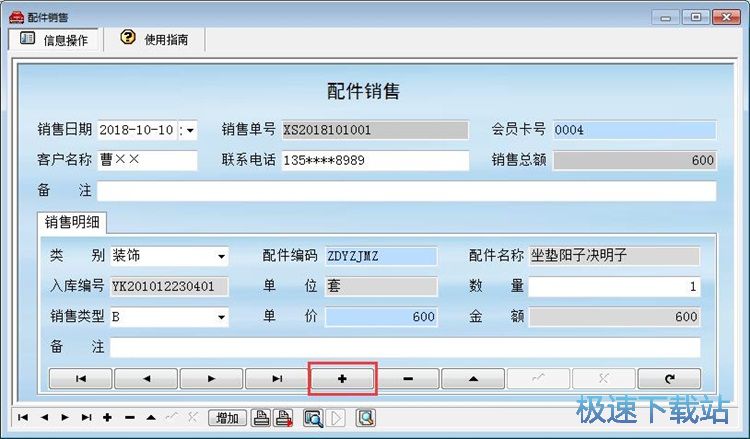Minimize the 配件销售 window
The width and height of the screenshot is (750, 439).
pos(665,18)
